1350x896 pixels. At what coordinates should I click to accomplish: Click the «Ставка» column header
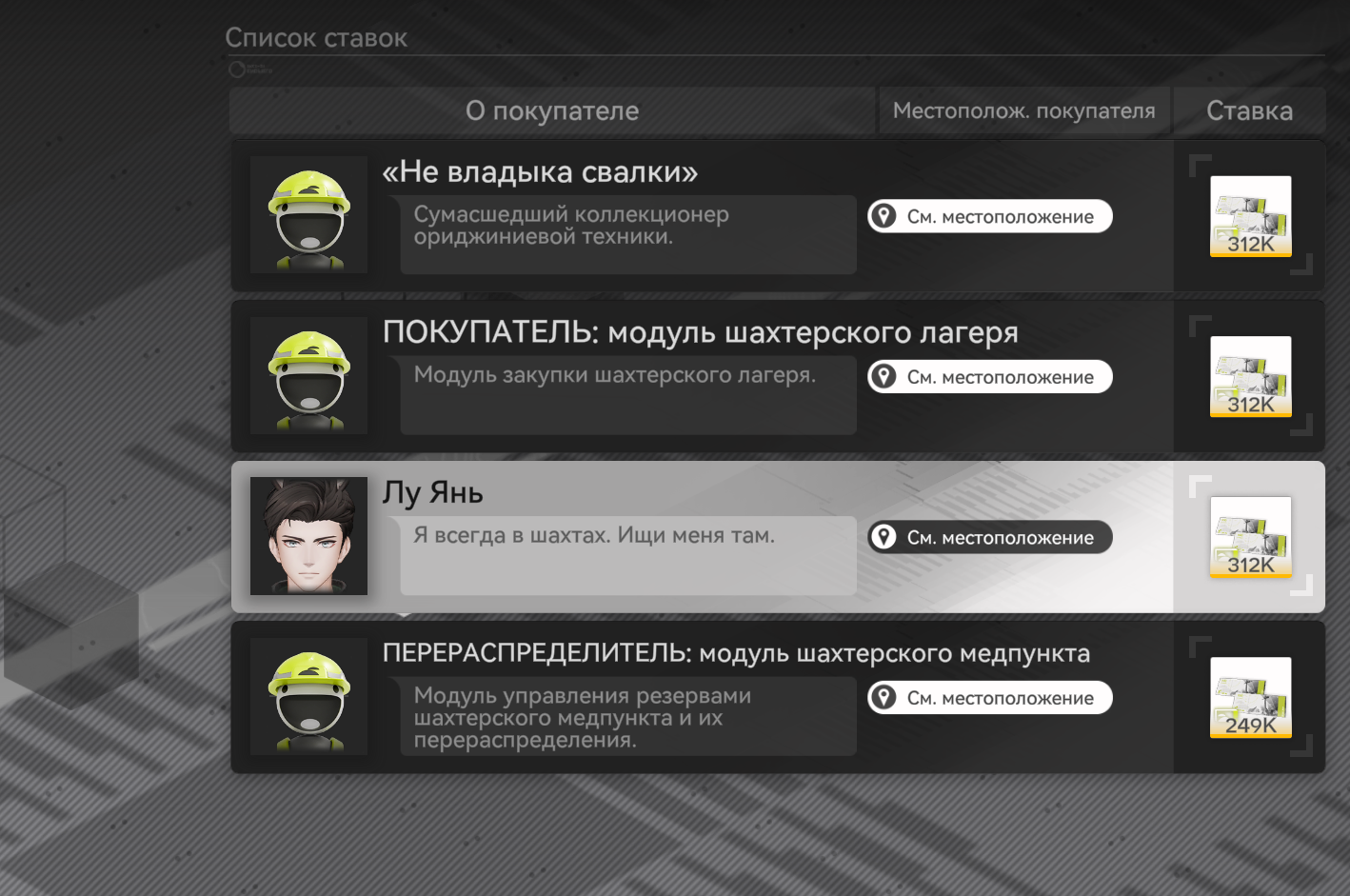(x=1250, y=110)
